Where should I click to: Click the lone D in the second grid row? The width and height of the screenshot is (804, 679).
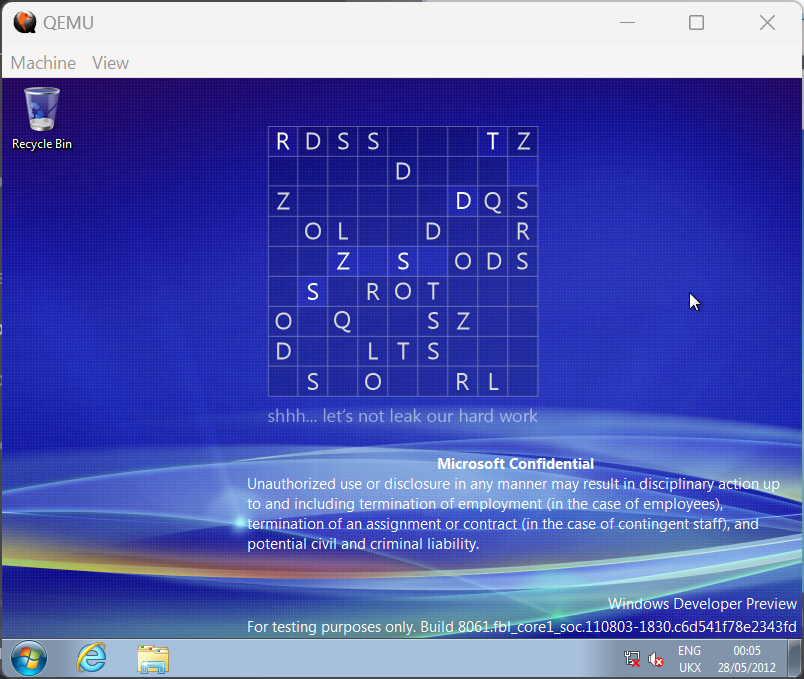(x=403, y=171)
